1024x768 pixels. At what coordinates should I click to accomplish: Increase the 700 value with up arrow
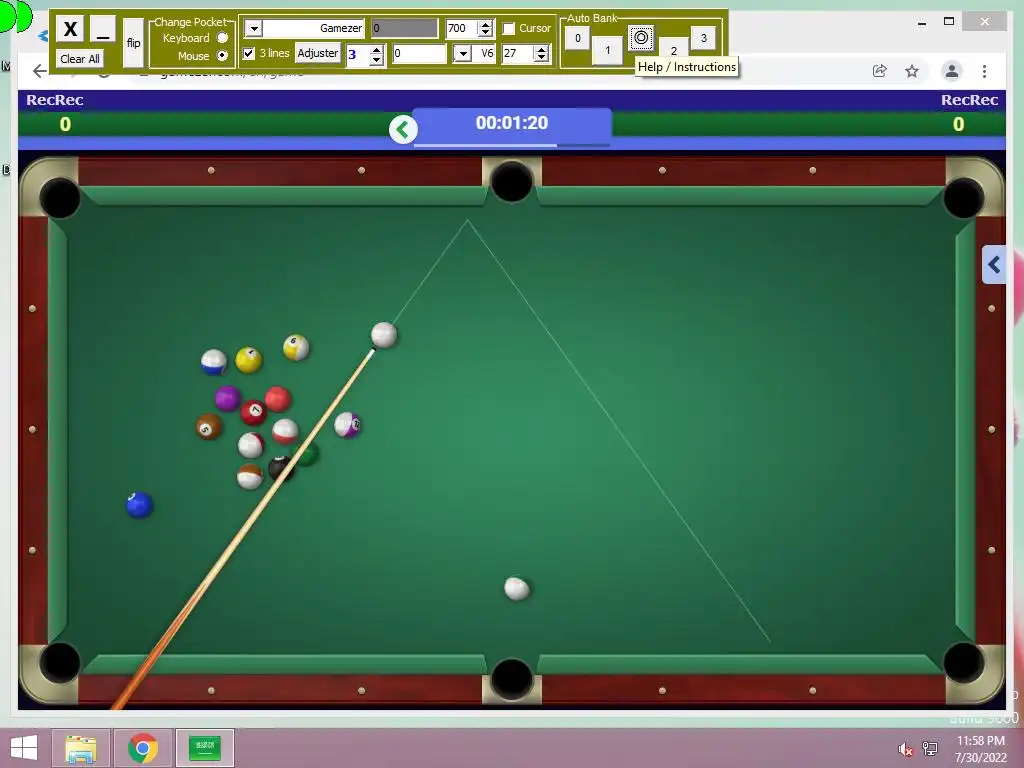pyautogui.click(x=485, y=24)
